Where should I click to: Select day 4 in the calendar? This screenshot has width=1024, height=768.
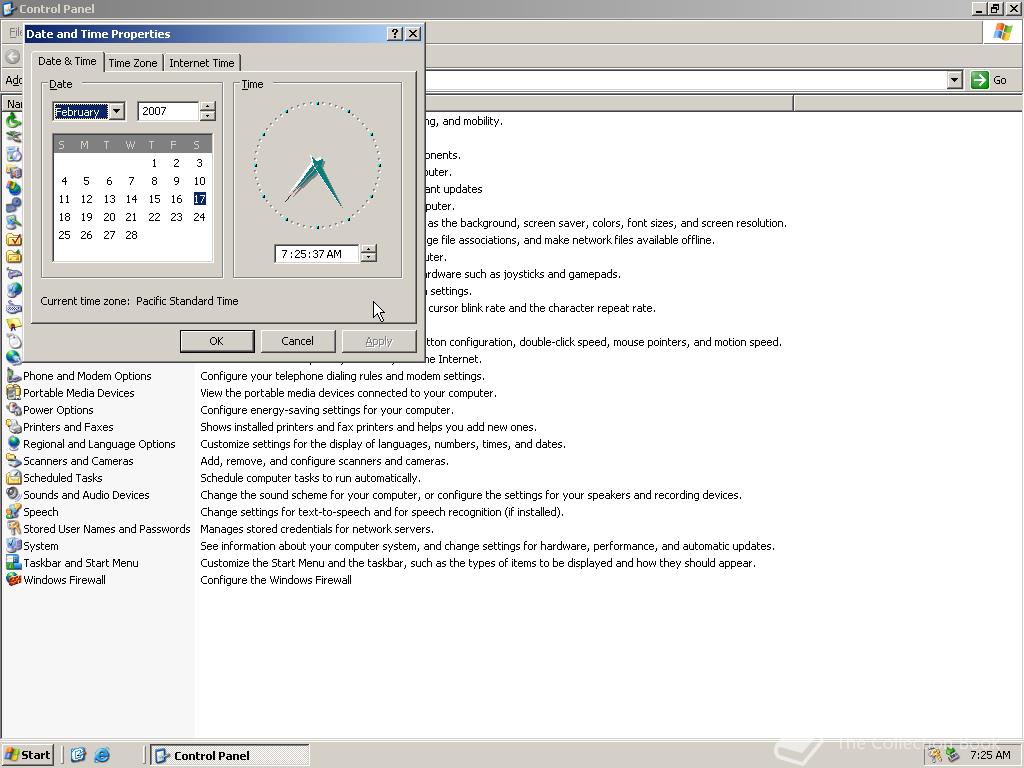tap(64, 181)
